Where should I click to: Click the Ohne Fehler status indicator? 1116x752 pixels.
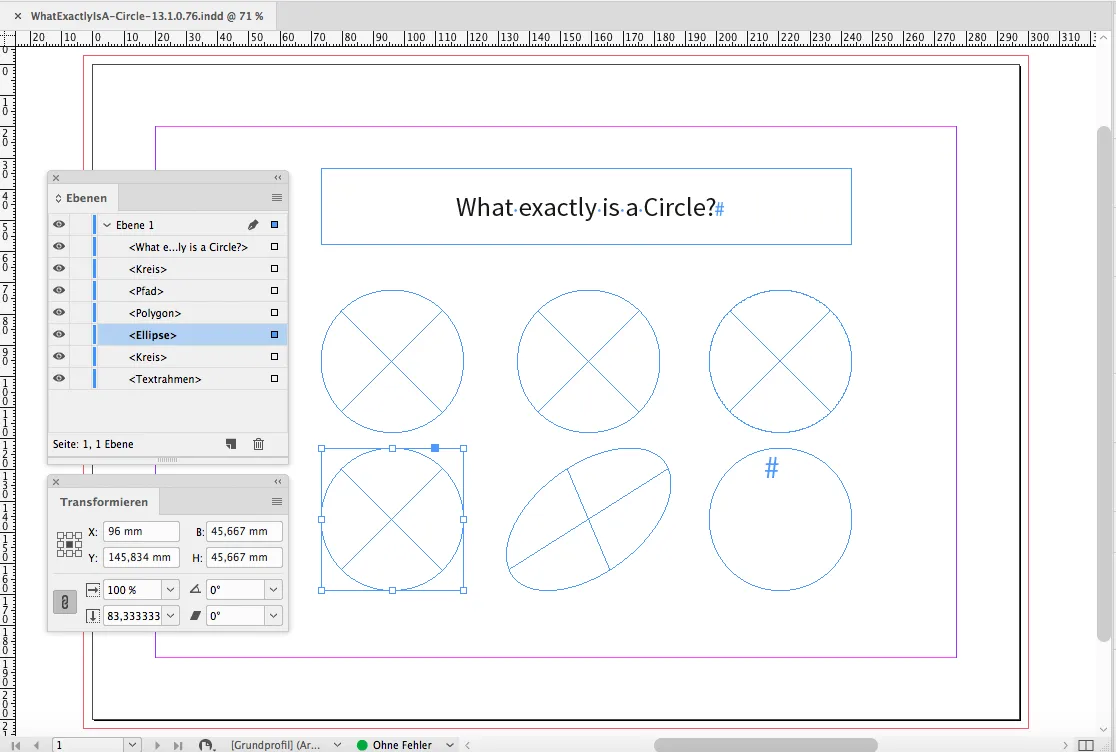point(404,745)
